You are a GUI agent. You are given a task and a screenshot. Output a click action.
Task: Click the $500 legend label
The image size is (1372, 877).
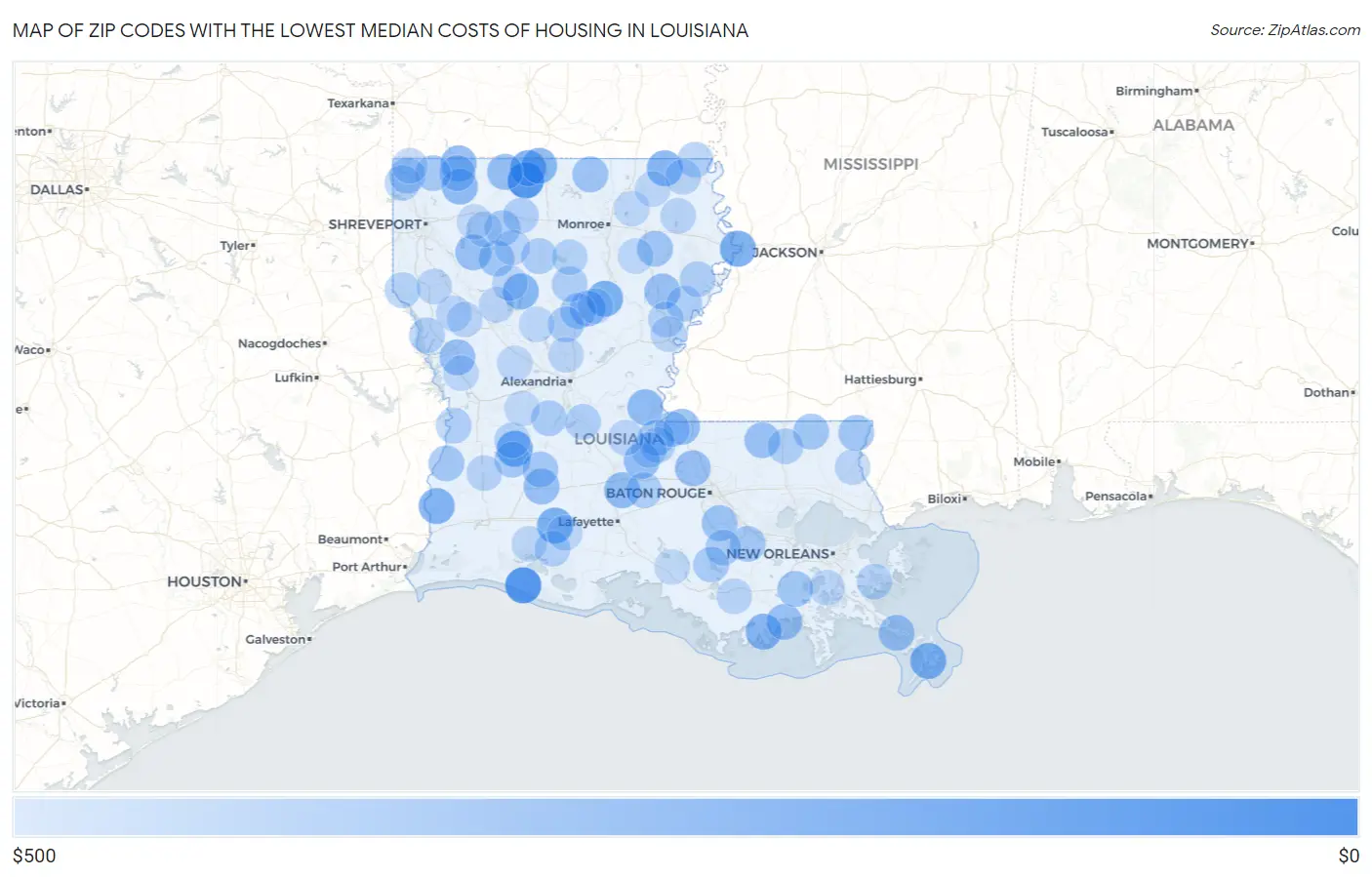pyautogui.click(x=34, y=856)
